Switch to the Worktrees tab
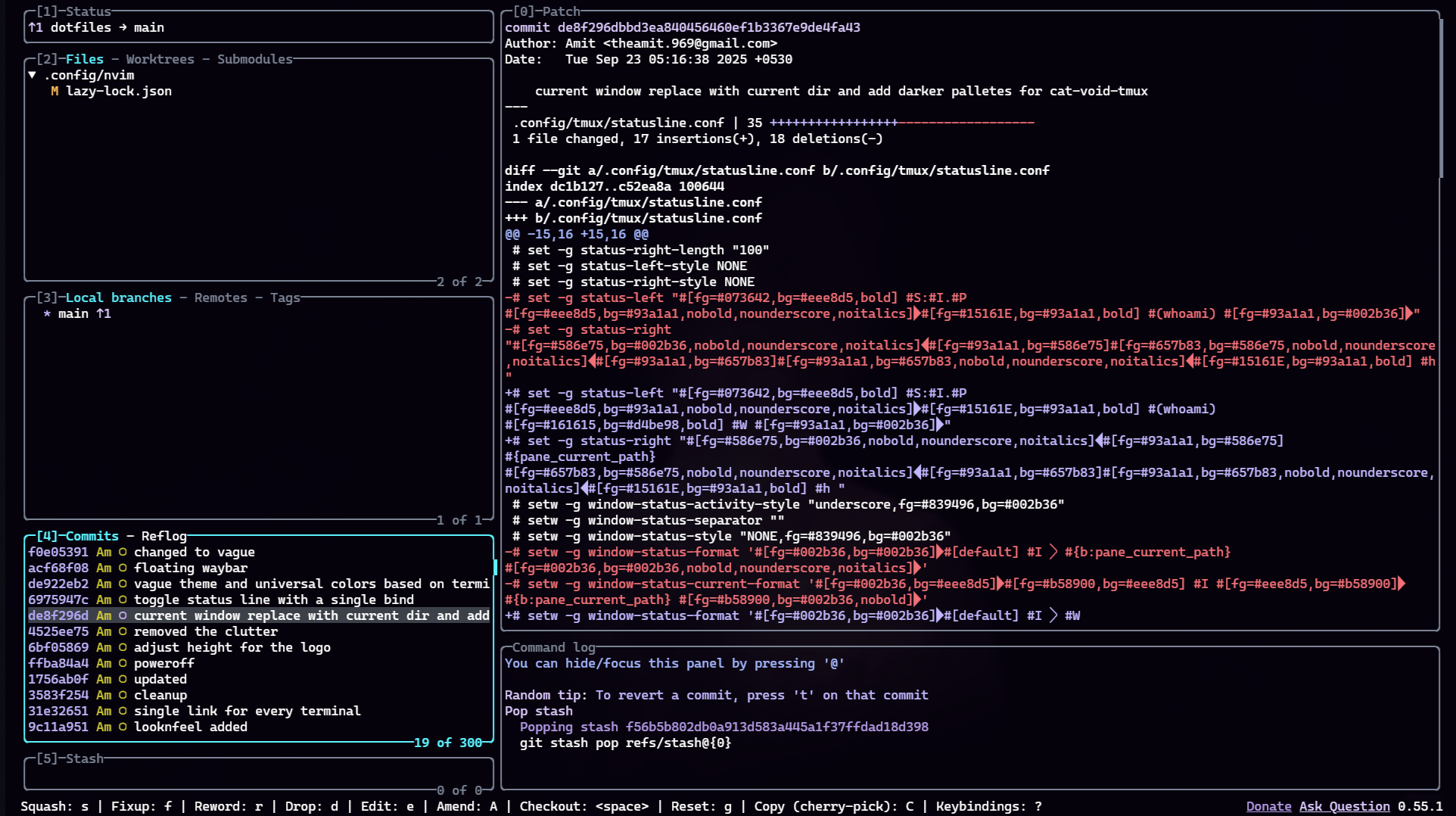The width and height of the screenshot is (1456, 816). tap(160, 59)
